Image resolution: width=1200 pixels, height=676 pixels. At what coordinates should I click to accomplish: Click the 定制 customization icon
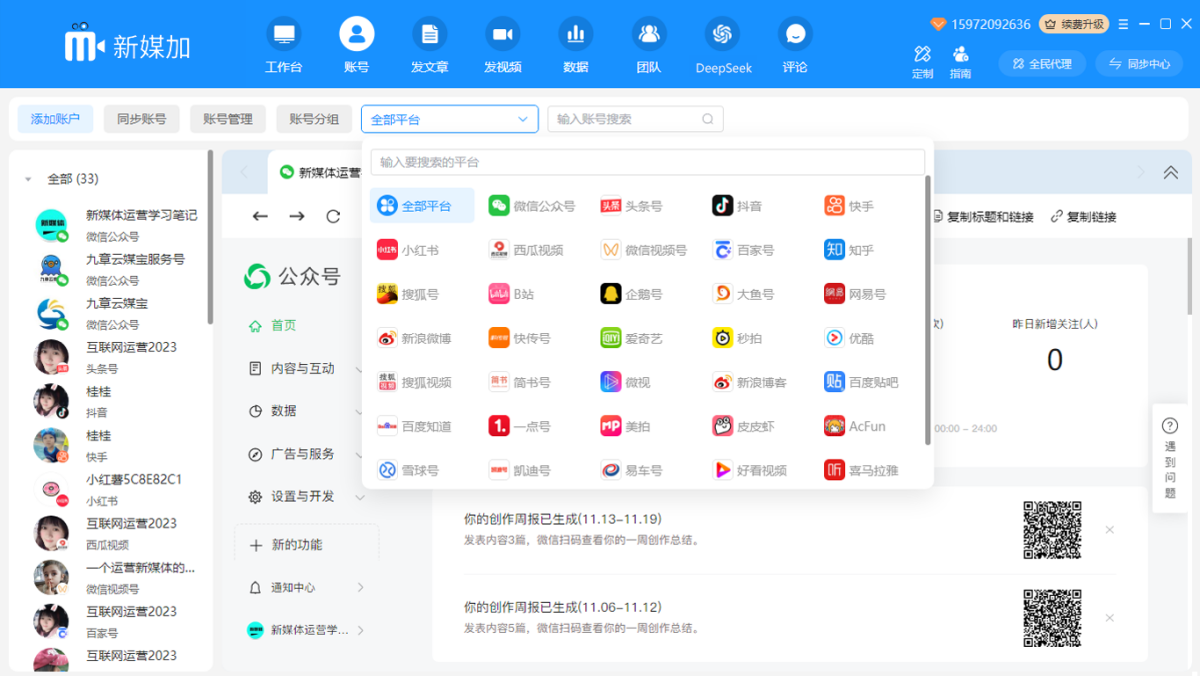921,62
